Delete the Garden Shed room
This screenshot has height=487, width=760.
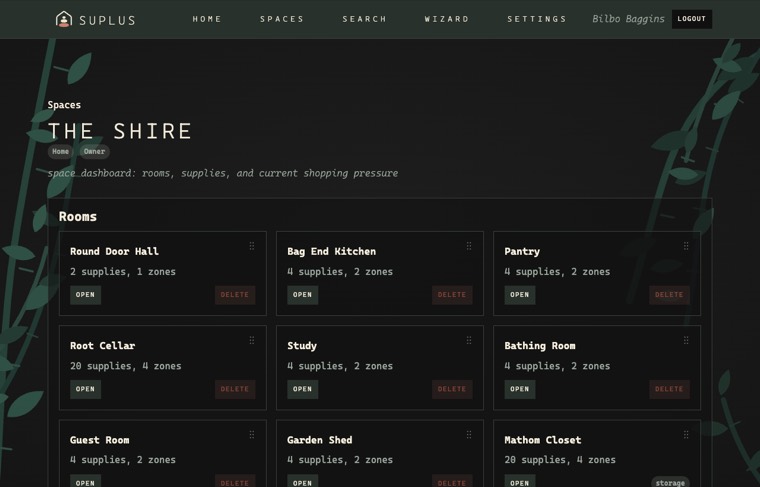[452, 481]
